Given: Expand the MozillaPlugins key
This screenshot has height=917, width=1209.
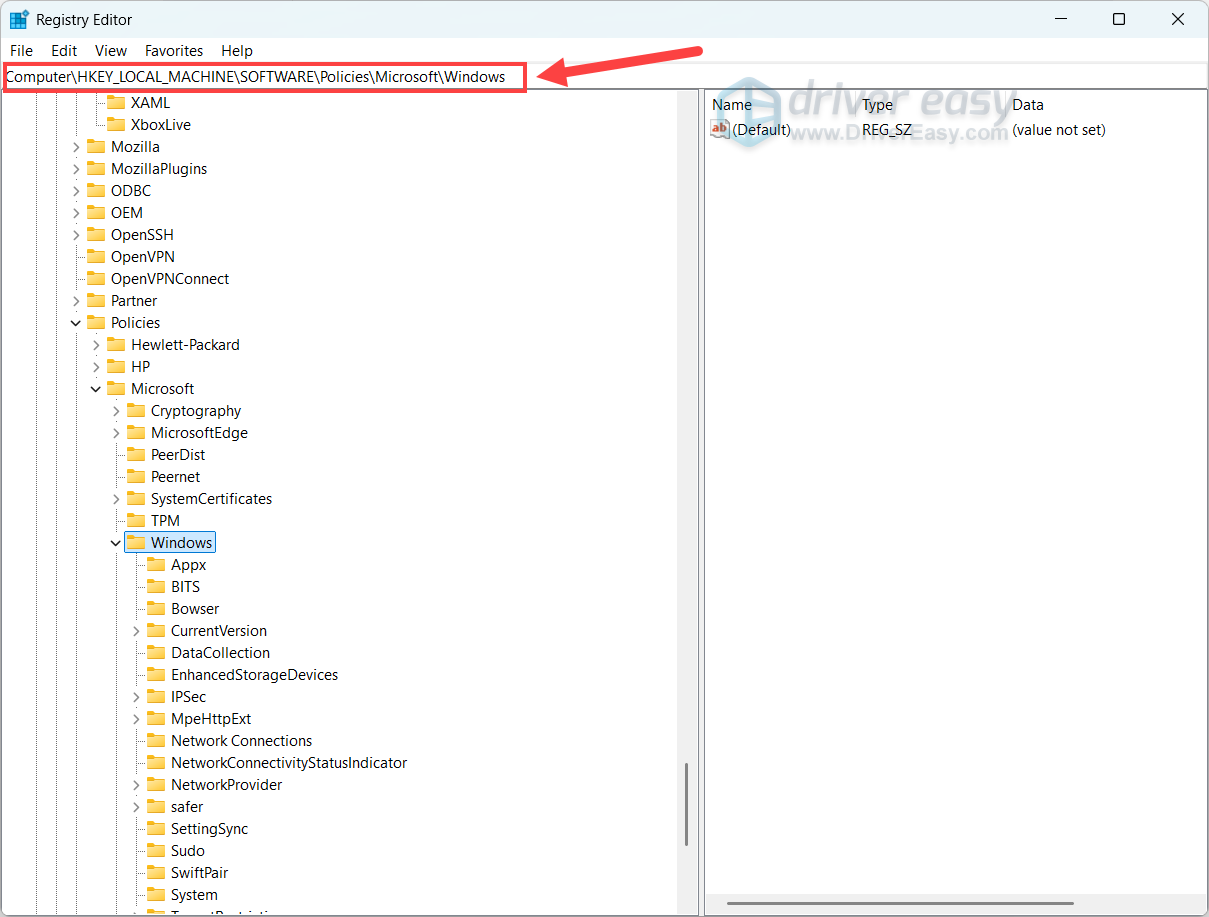Looking at the screenshot, I should (x=76, y=169).
